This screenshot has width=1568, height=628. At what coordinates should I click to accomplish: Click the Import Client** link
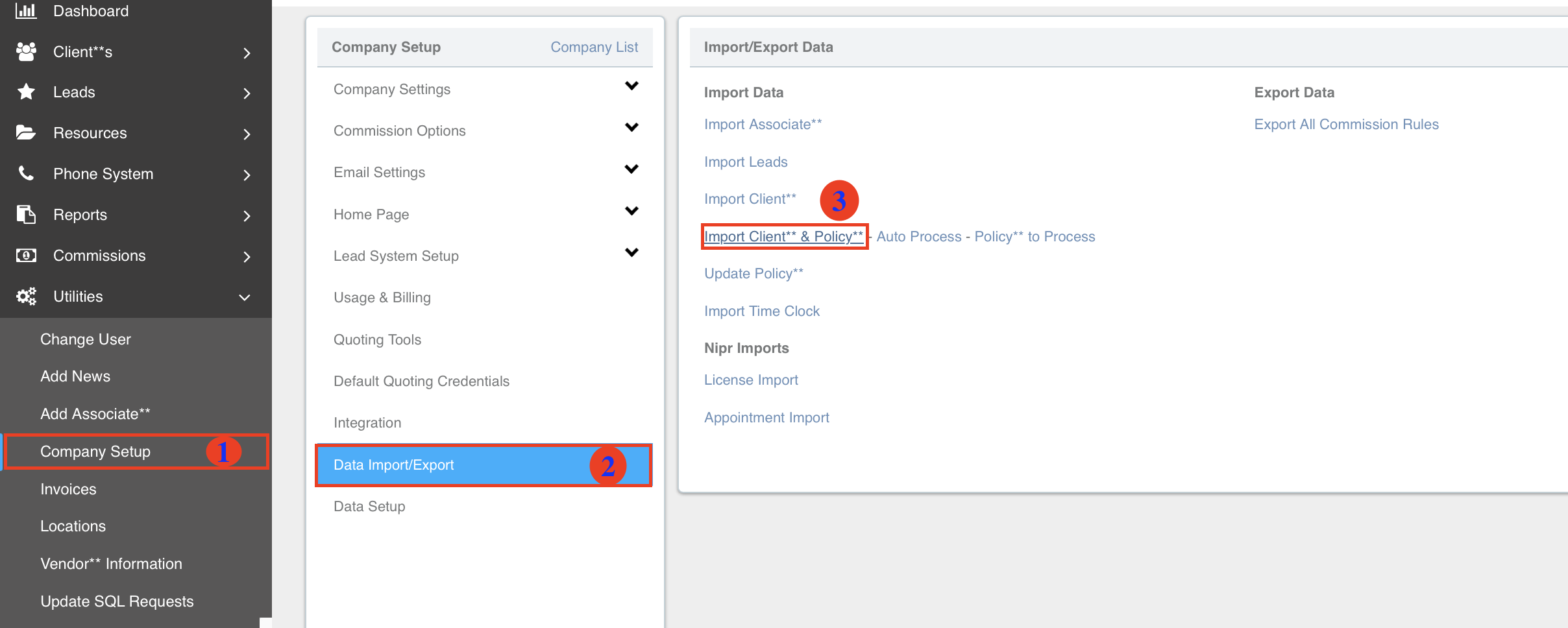pyautogui.click(x=750, y=199)
